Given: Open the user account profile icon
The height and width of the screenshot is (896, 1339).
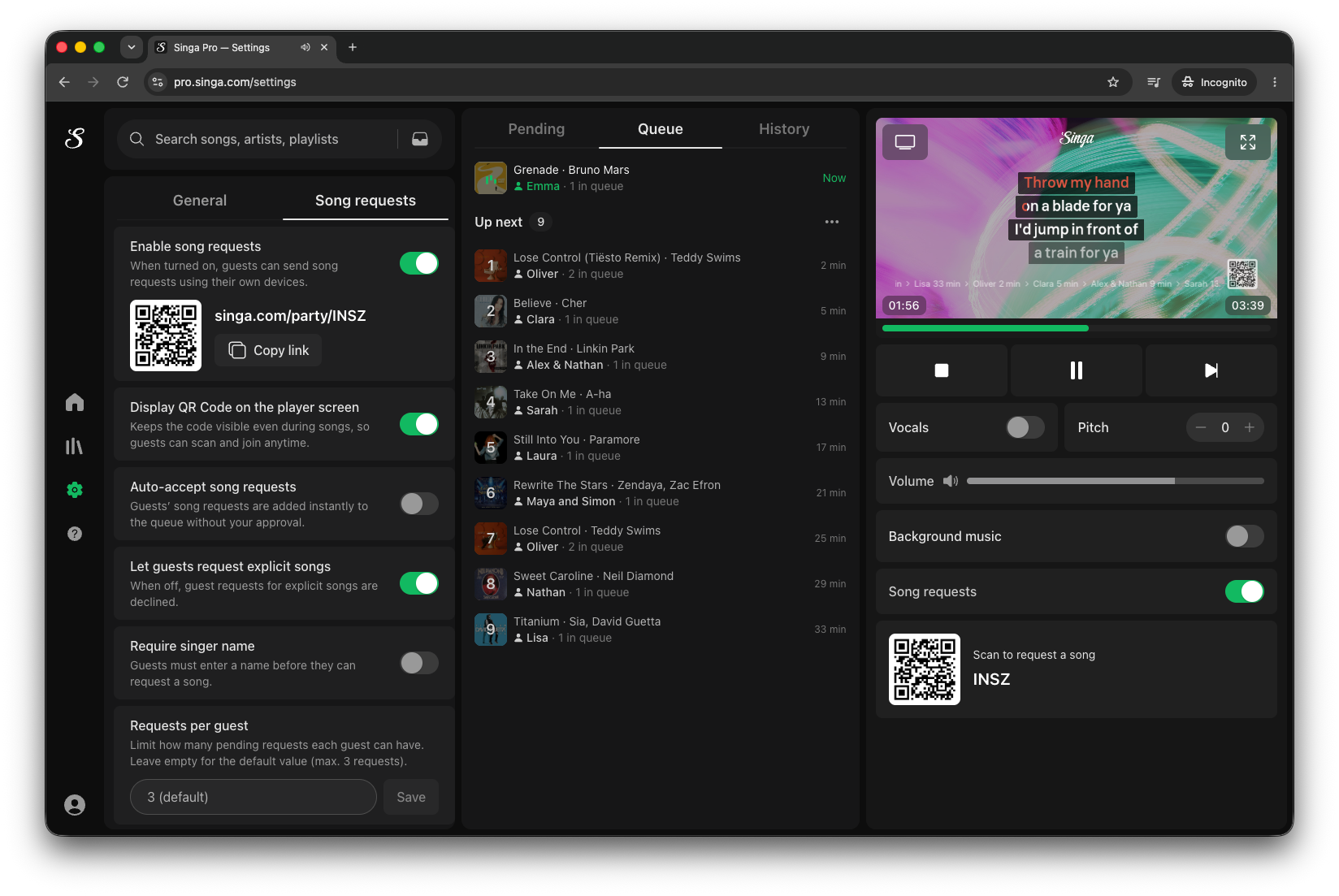Looking at the screenshot, I should (75, 805).
